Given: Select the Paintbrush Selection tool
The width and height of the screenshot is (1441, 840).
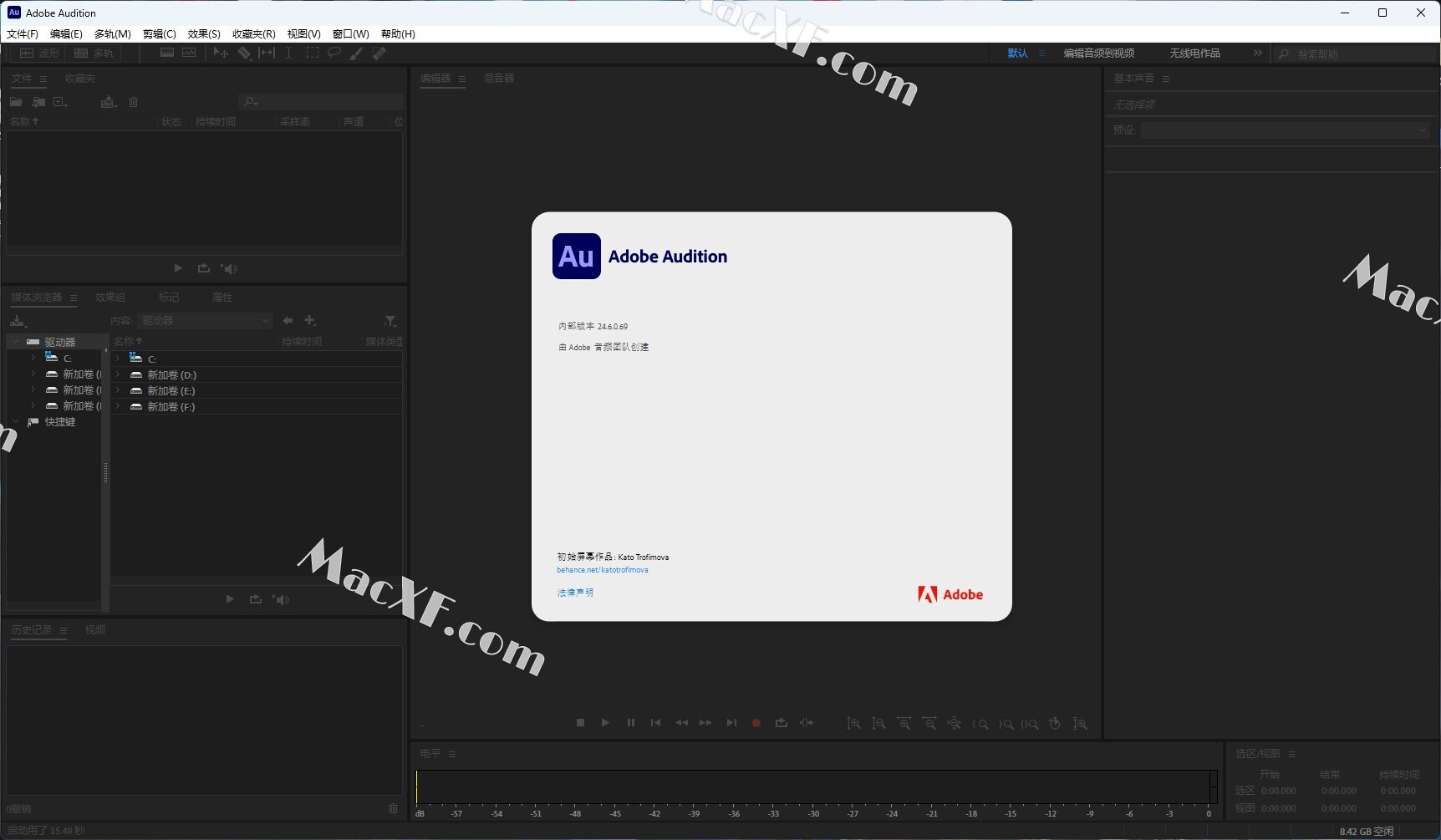Looking at the screenshot, I should (x=357, y=53).
